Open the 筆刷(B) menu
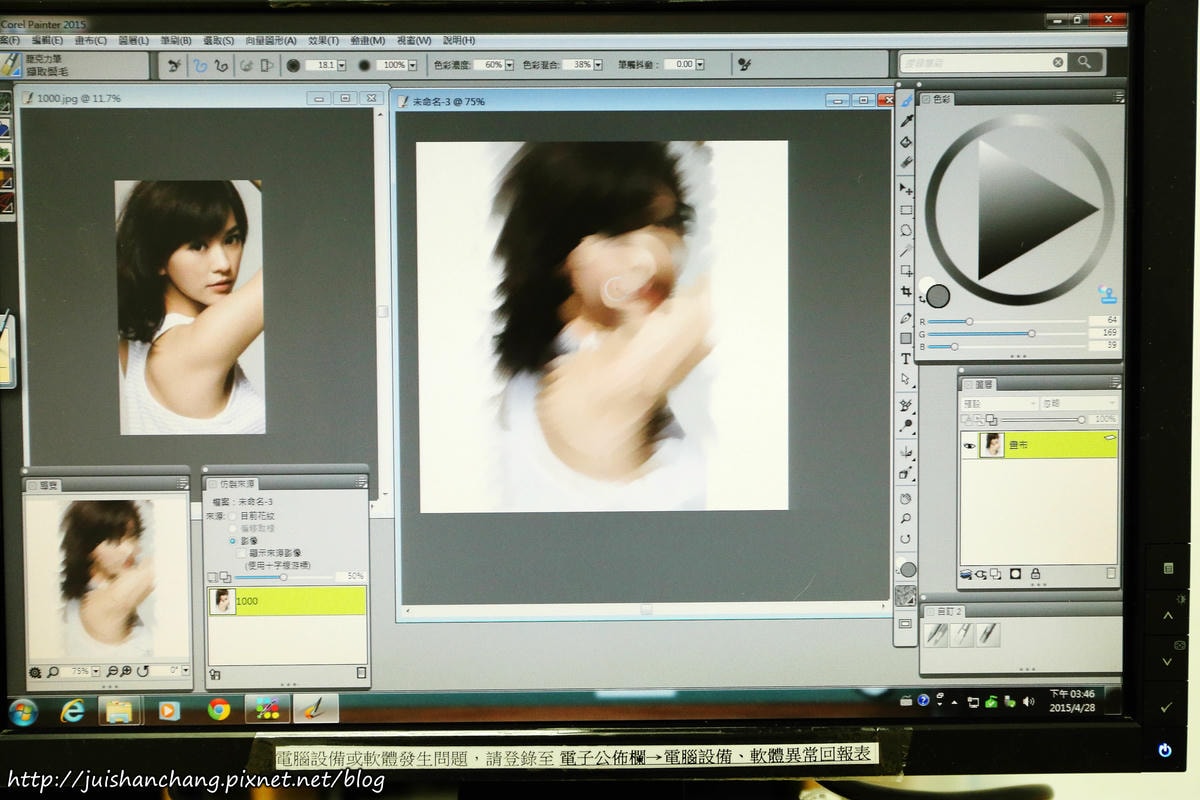This screenshot has width=1200, height=800. pos(175,41)
